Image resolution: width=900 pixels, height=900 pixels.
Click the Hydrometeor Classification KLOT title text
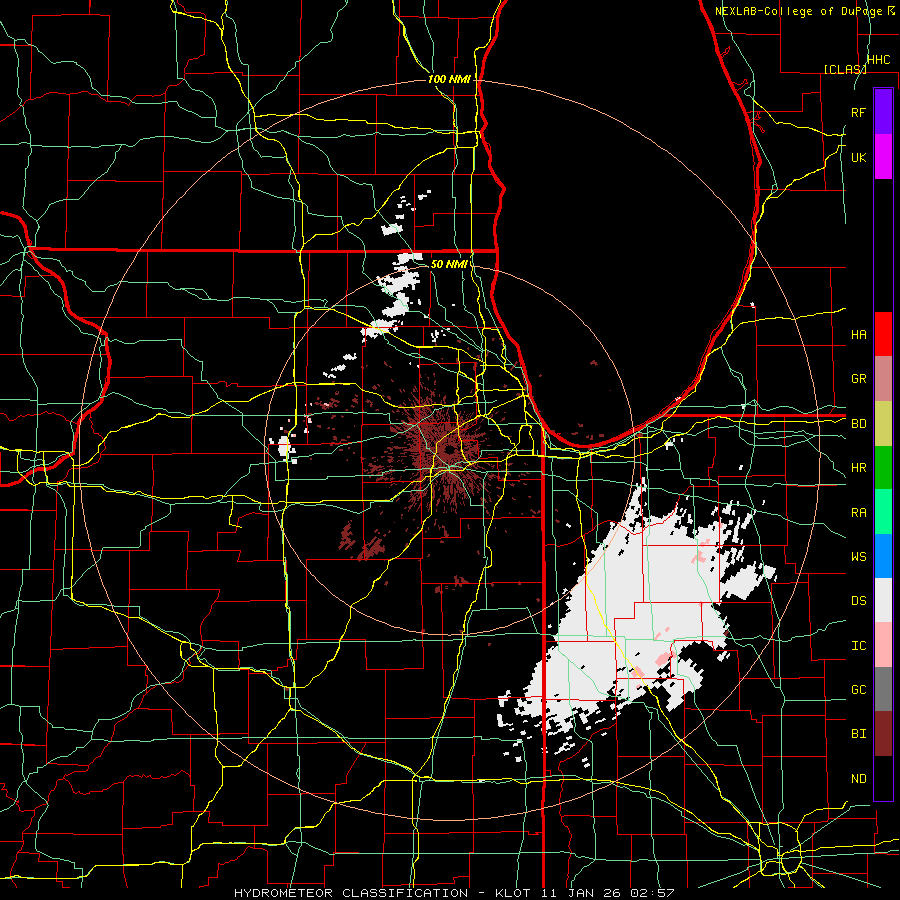click(x=453, y=893)
